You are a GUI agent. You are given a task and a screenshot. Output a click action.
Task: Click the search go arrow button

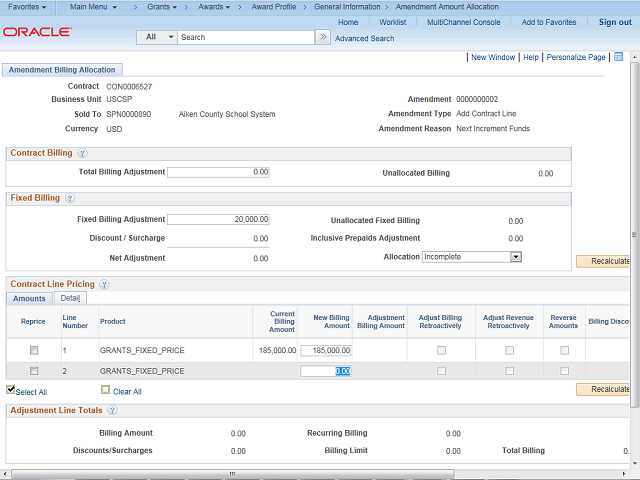coord(322,37)
